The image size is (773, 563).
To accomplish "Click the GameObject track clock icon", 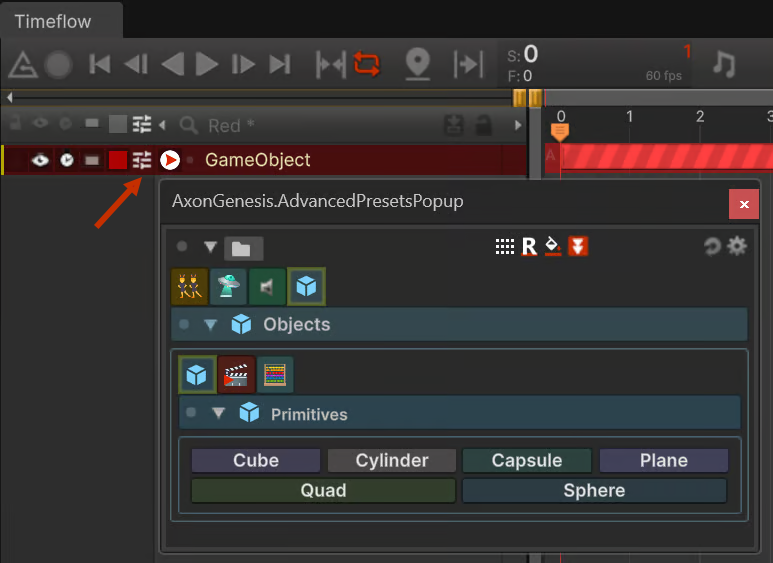I will click(x=67, y=160).
